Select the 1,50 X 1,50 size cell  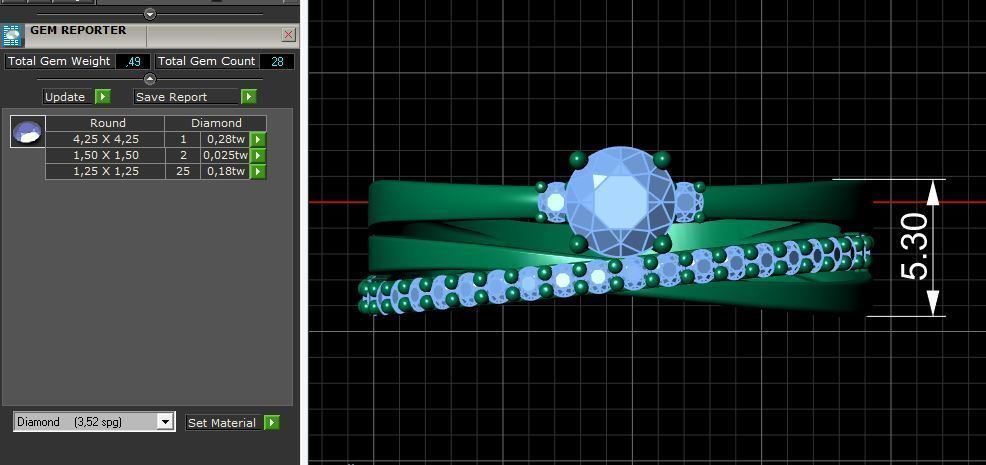(105, 155)
